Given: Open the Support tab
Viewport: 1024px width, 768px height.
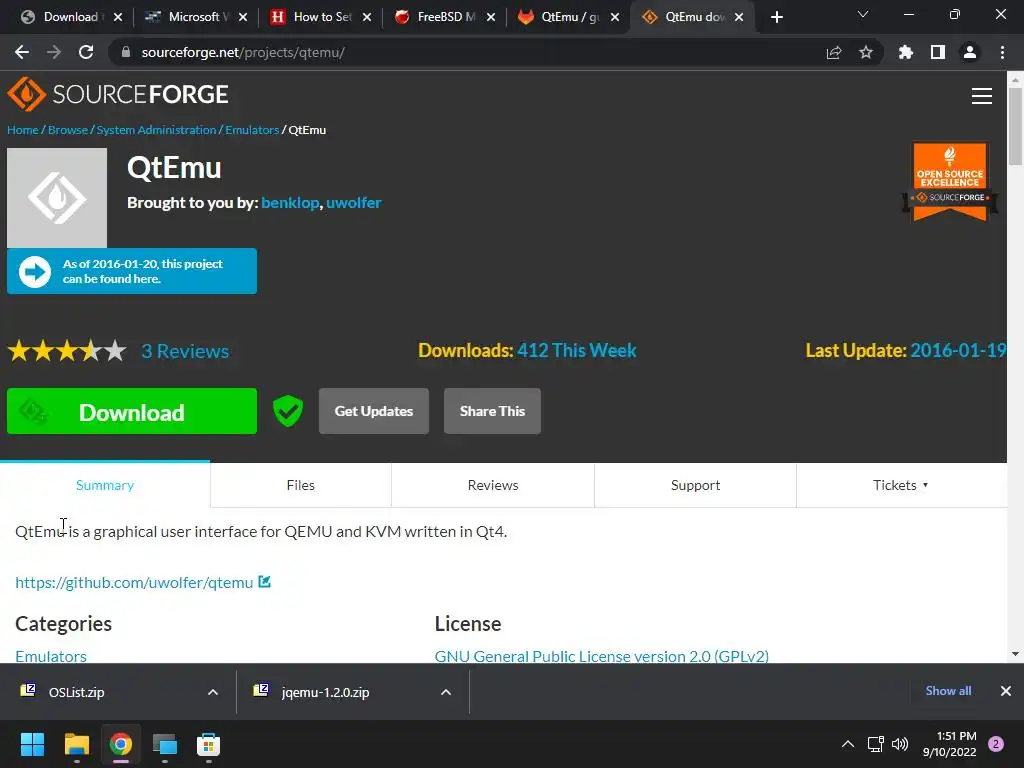Looking at the screenshot, I should pyautogui.click(x=696, y=485).
